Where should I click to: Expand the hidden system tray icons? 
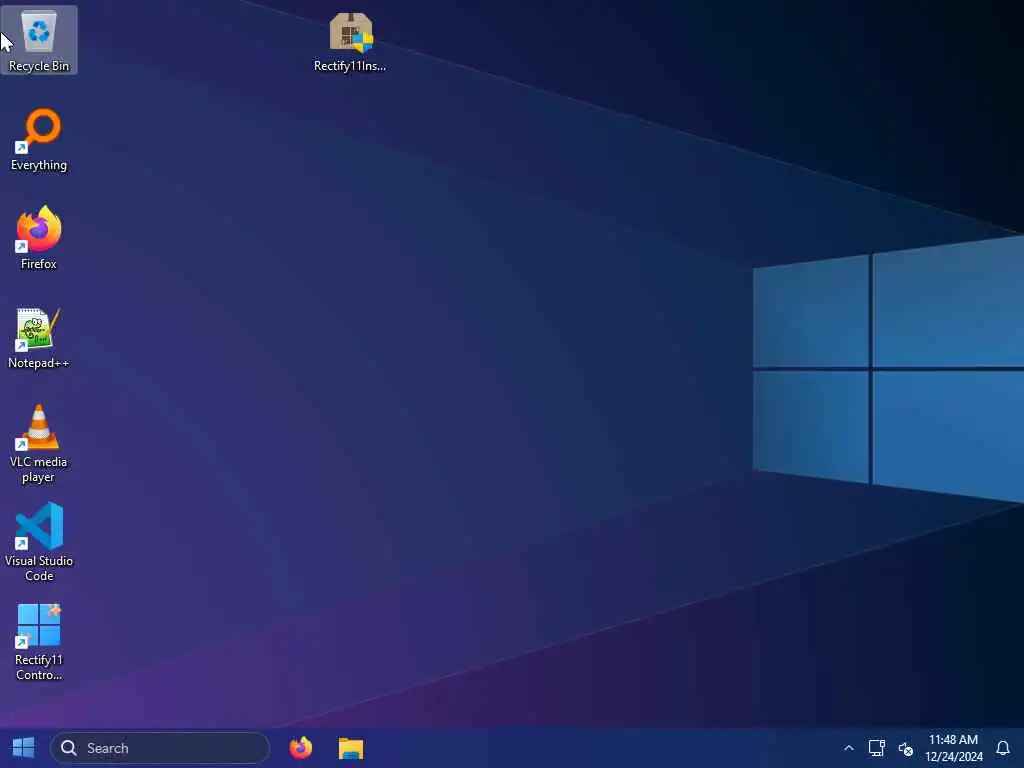click(848, 748)
